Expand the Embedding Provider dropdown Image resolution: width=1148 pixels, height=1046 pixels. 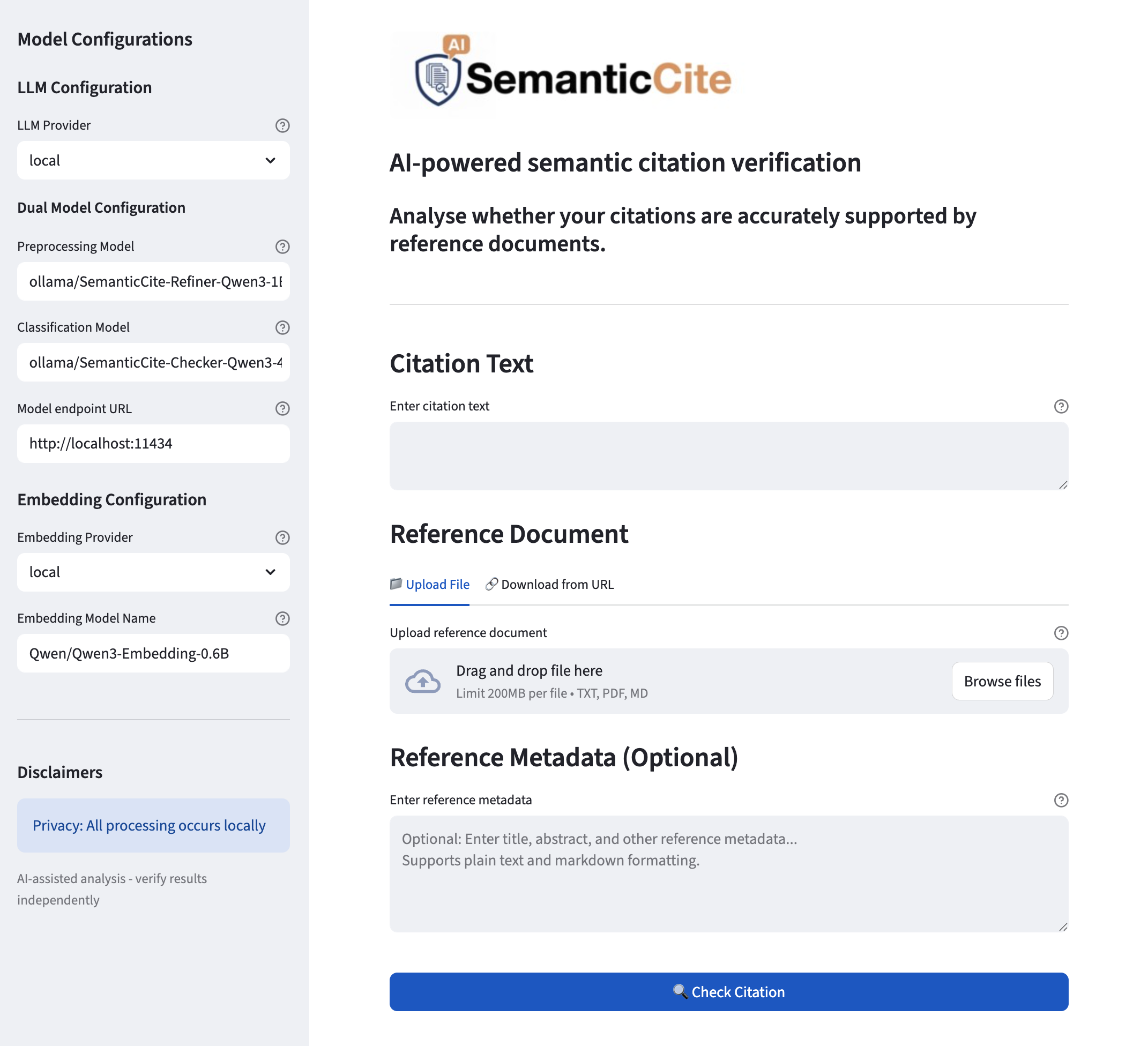click(x=153, y=572)
